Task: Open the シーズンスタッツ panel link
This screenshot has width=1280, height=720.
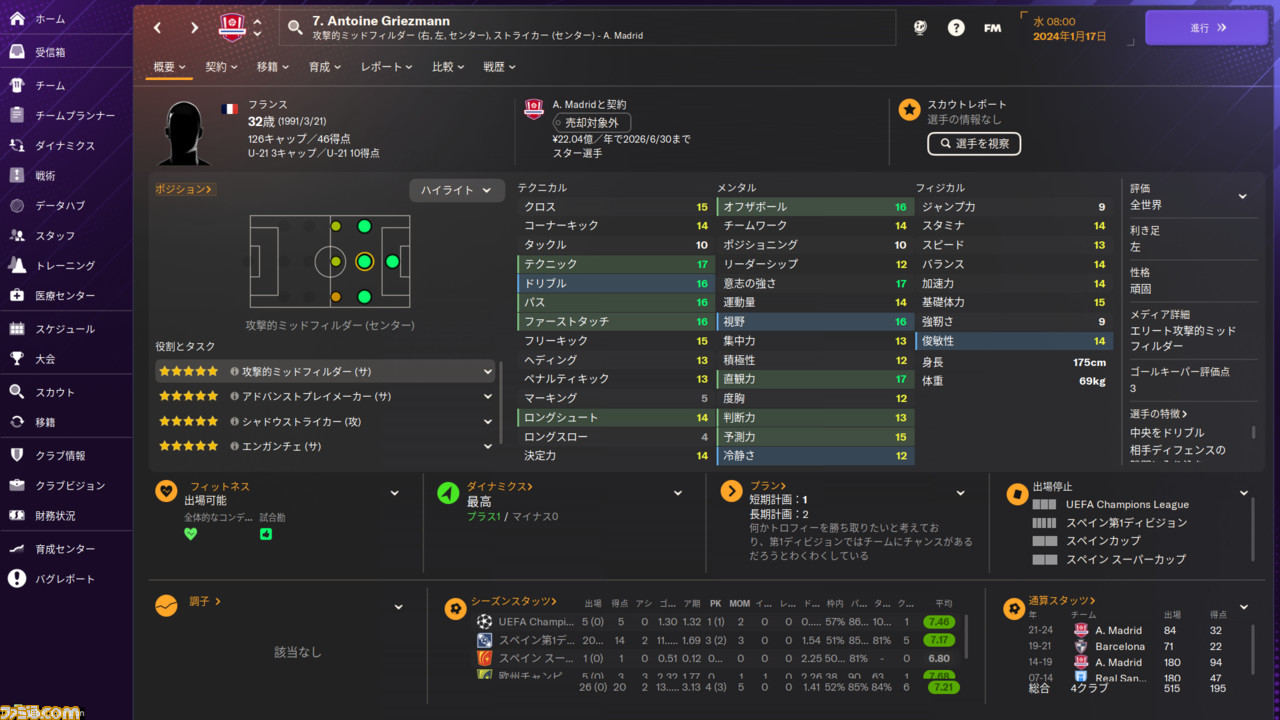Action: (x=514, y=601)
